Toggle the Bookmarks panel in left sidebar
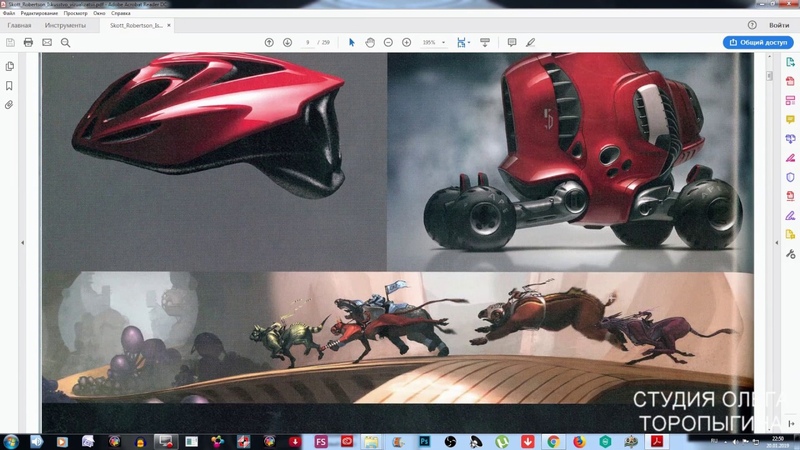This screenshot has width=800, height=450. (x=10, y=86)
